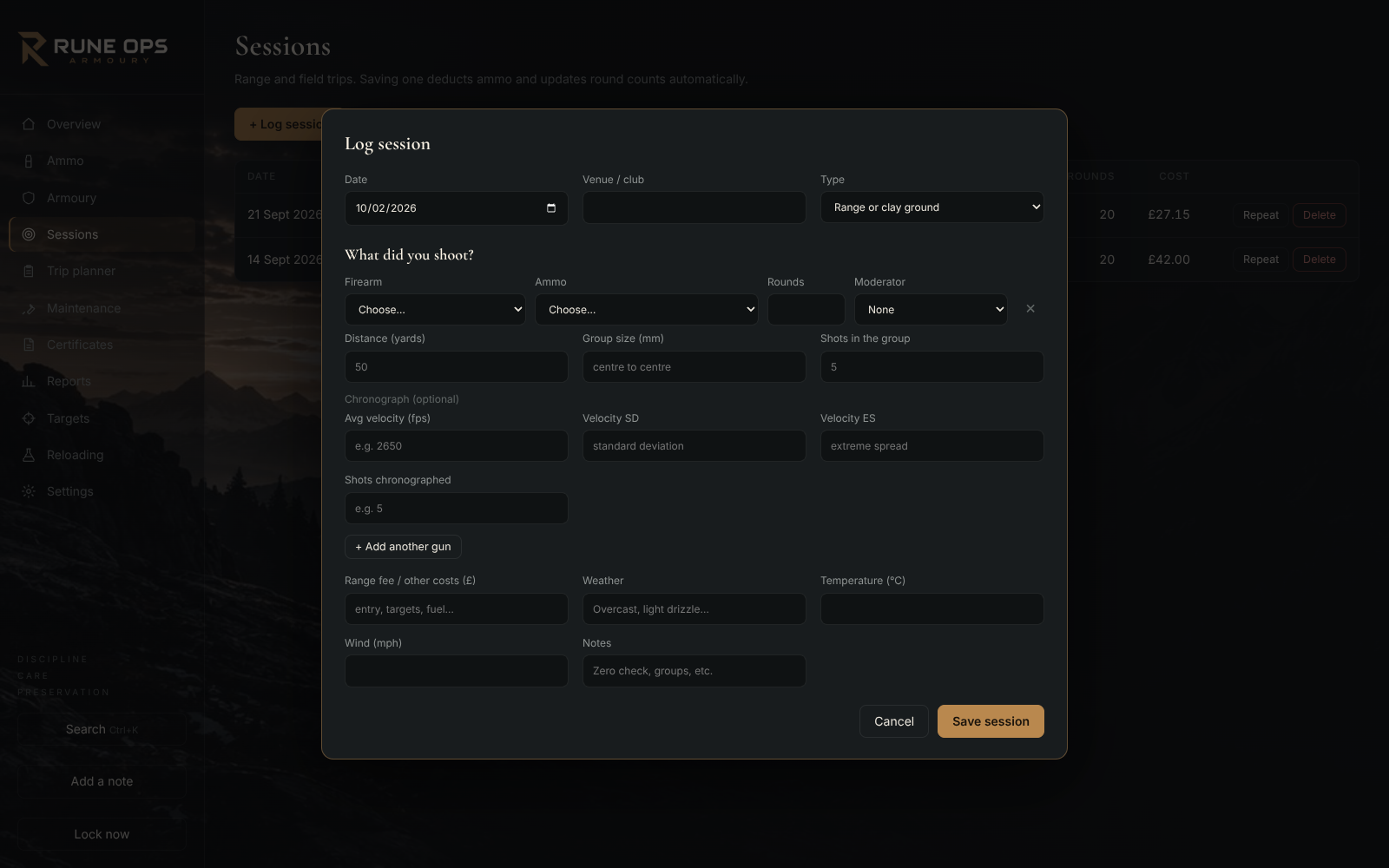Cancel the Log session dialog

click(894, 721)
